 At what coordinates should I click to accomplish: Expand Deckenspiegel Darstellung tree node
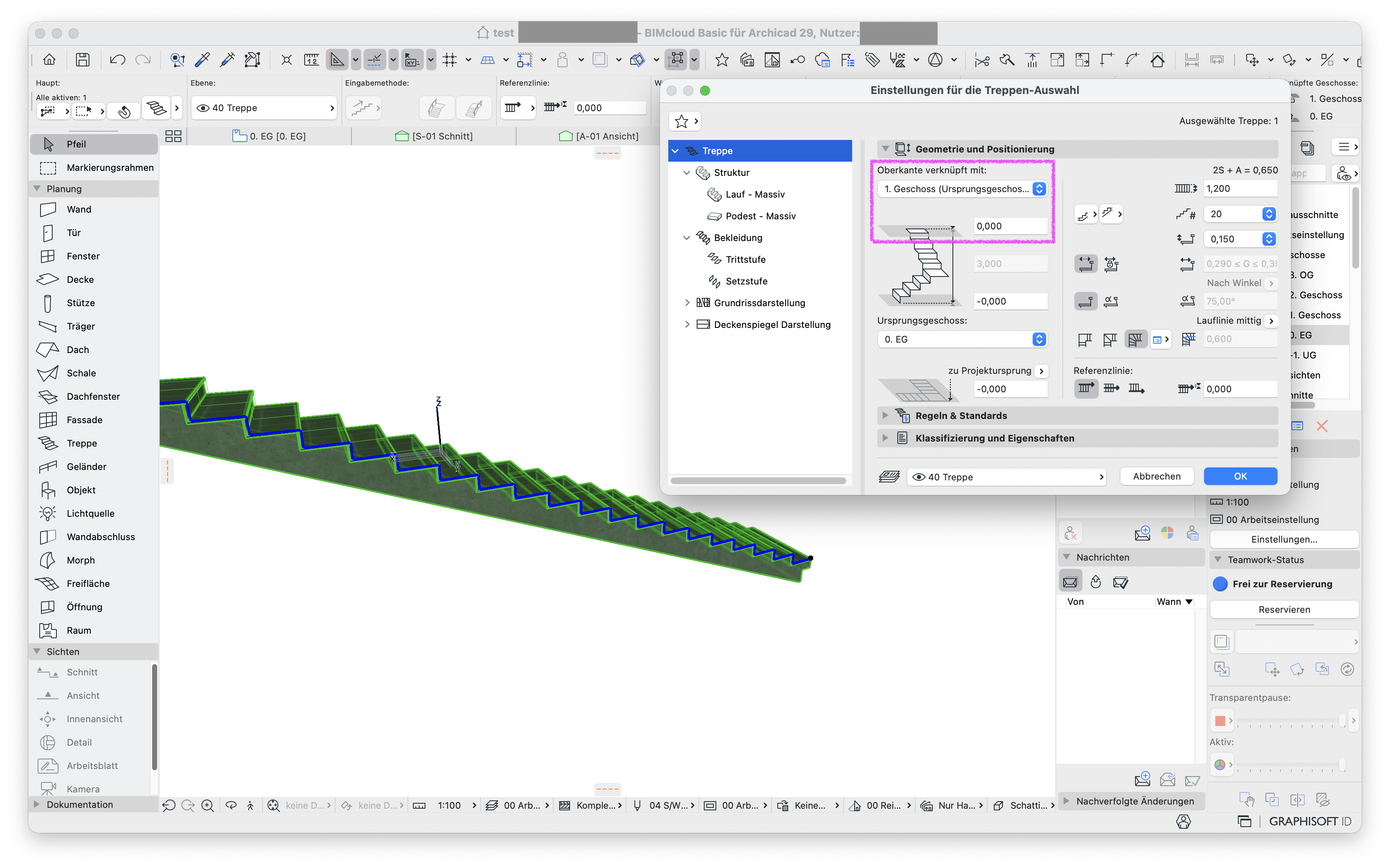point(687,325)
